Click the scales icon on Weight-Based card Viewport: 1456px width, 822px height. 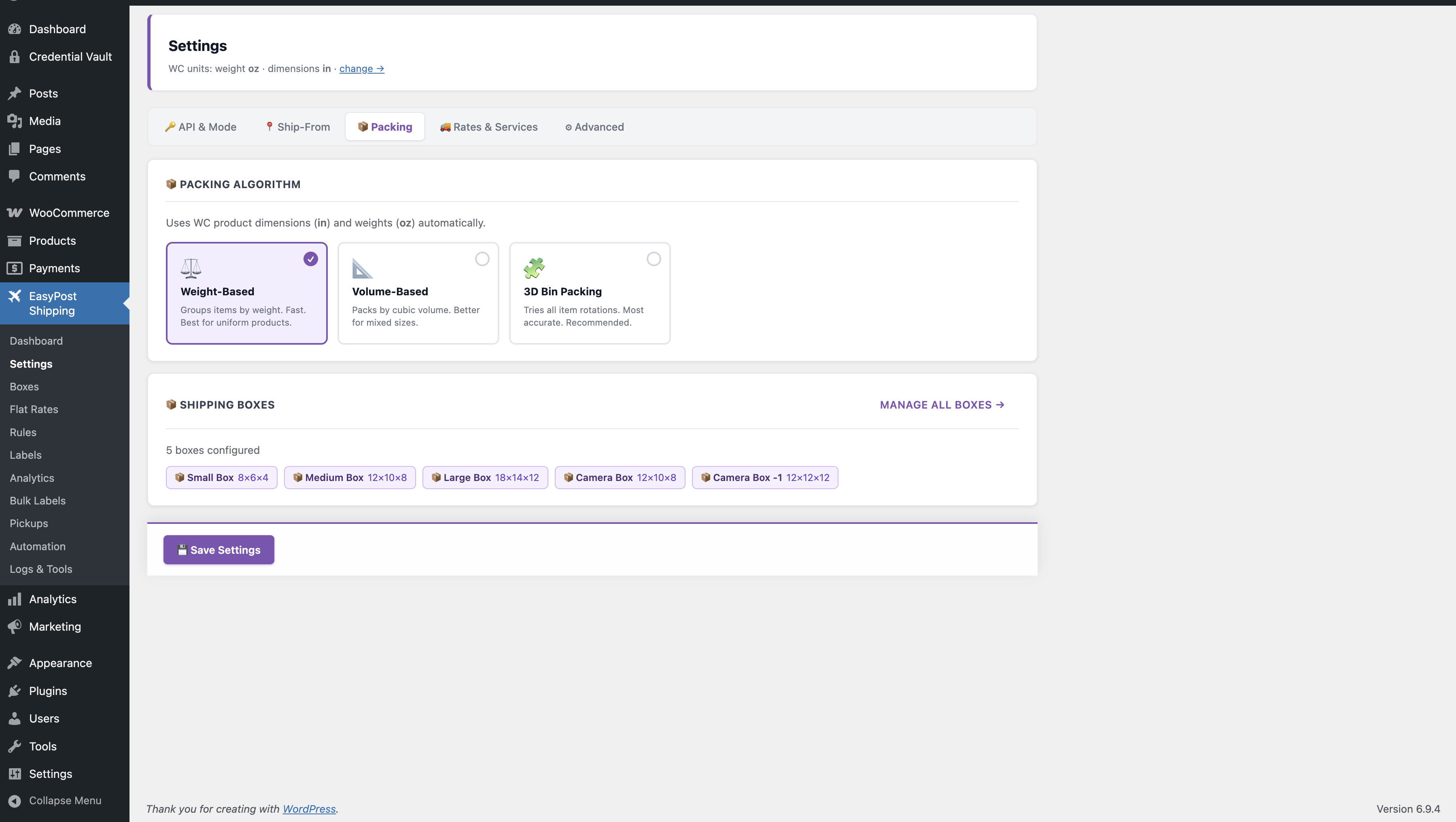click(191, 268)
